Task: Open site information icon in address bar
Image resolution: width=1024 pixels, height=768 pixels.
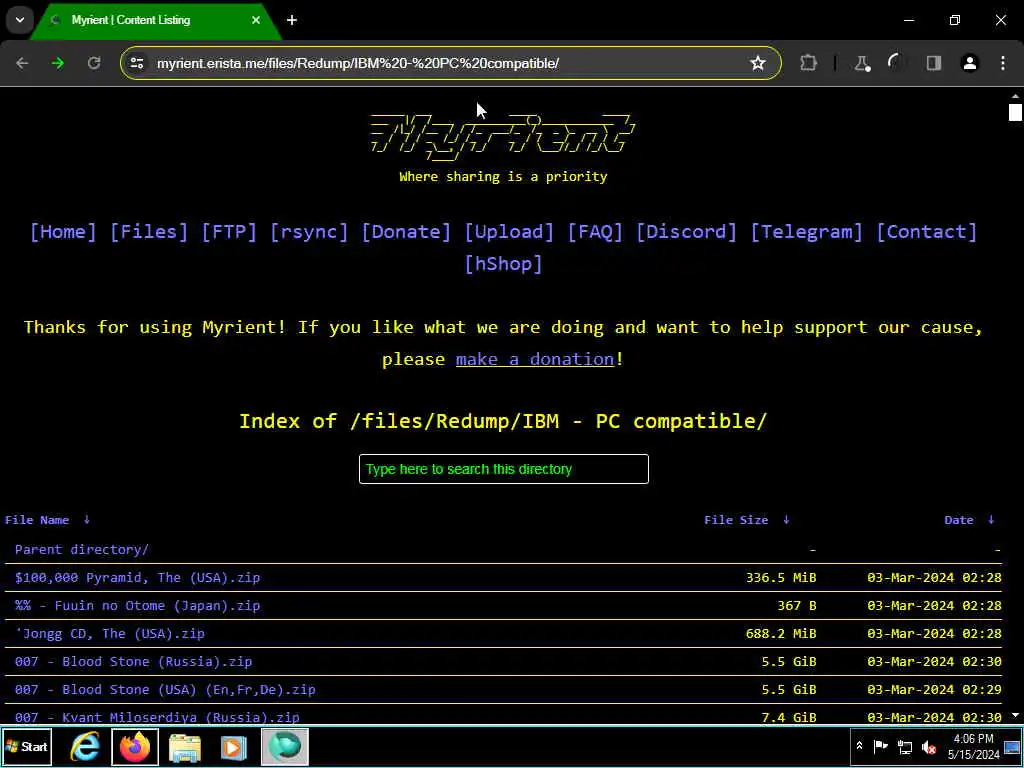Action: pyautogui.click(x=137, y=63)
